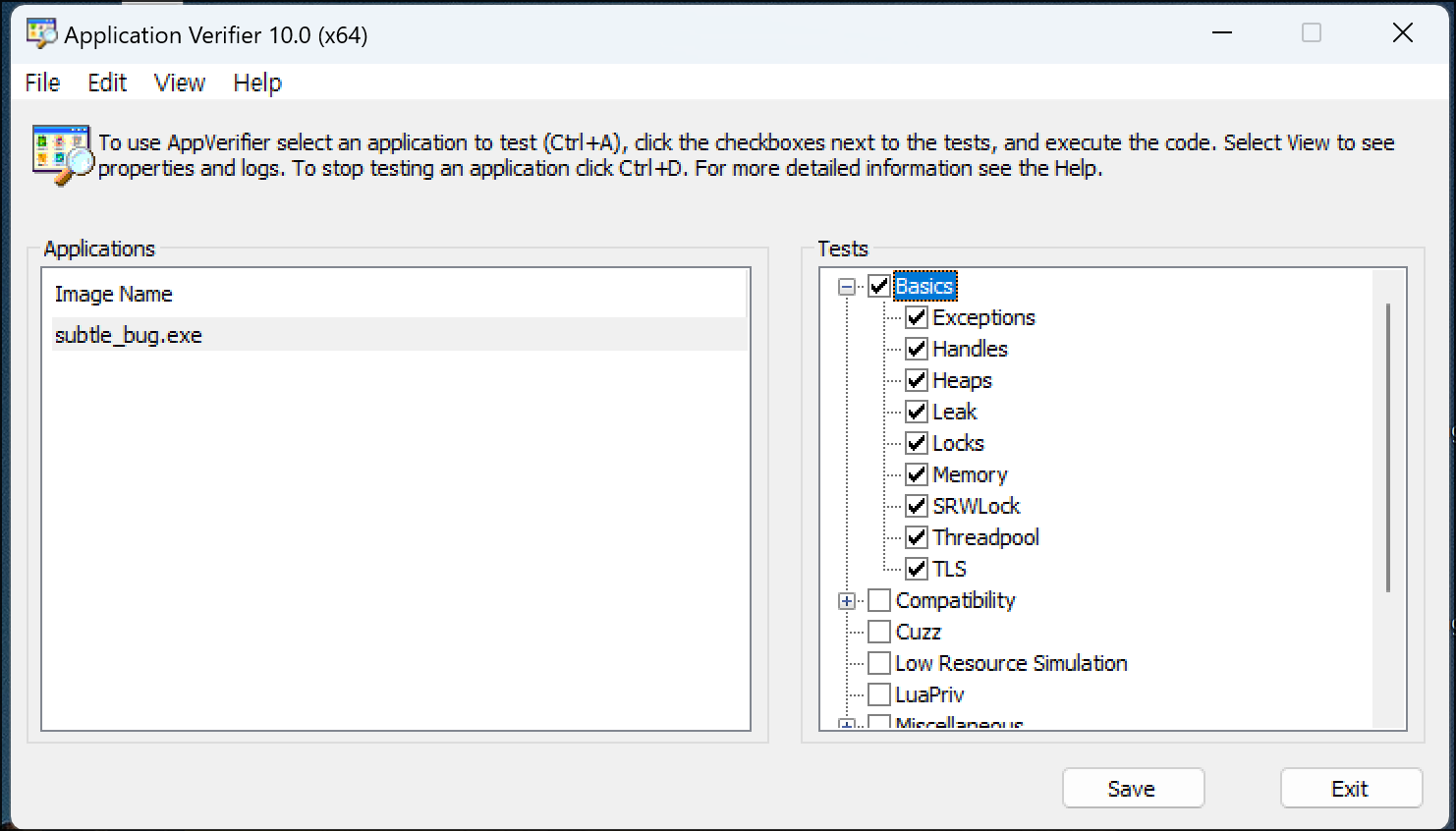The width and height of the screenshot is (1456, 831).
Task: Open the File menu
Action: click(42, 83)
